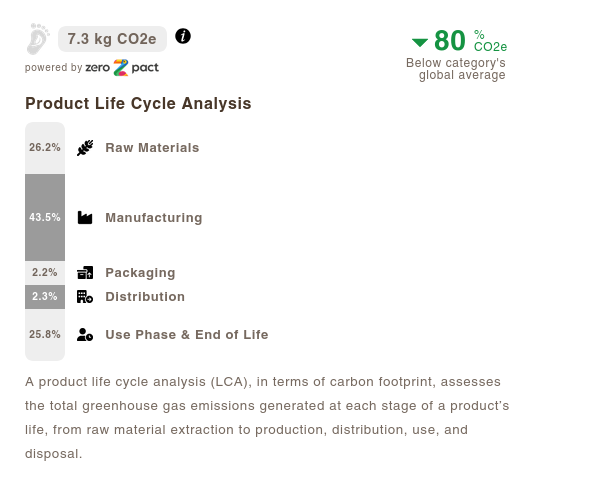Click the Raw Materials wheat icon
Viewport: 609px width, 484px height.
[x=85, y=148]
